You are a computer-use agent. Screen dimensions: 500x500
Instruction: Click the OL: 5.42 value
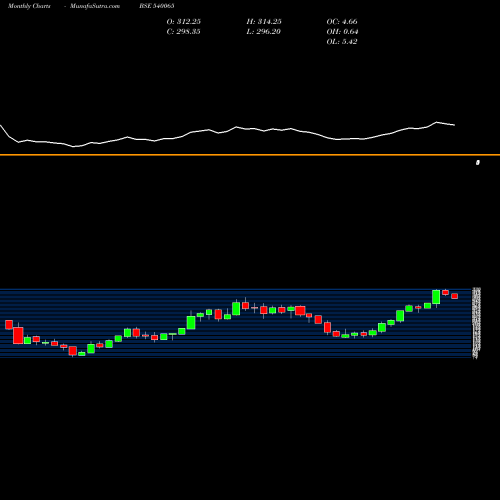342,42
